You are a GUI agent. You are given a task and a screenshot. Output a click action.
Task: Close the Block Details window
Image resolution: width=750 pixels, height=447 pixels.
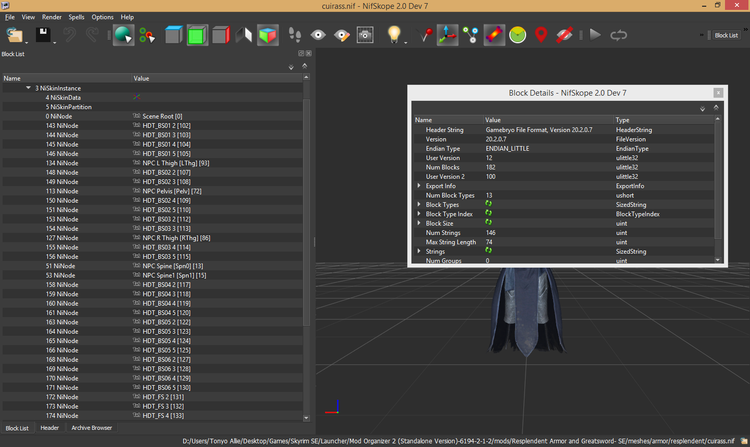[718, 93]
